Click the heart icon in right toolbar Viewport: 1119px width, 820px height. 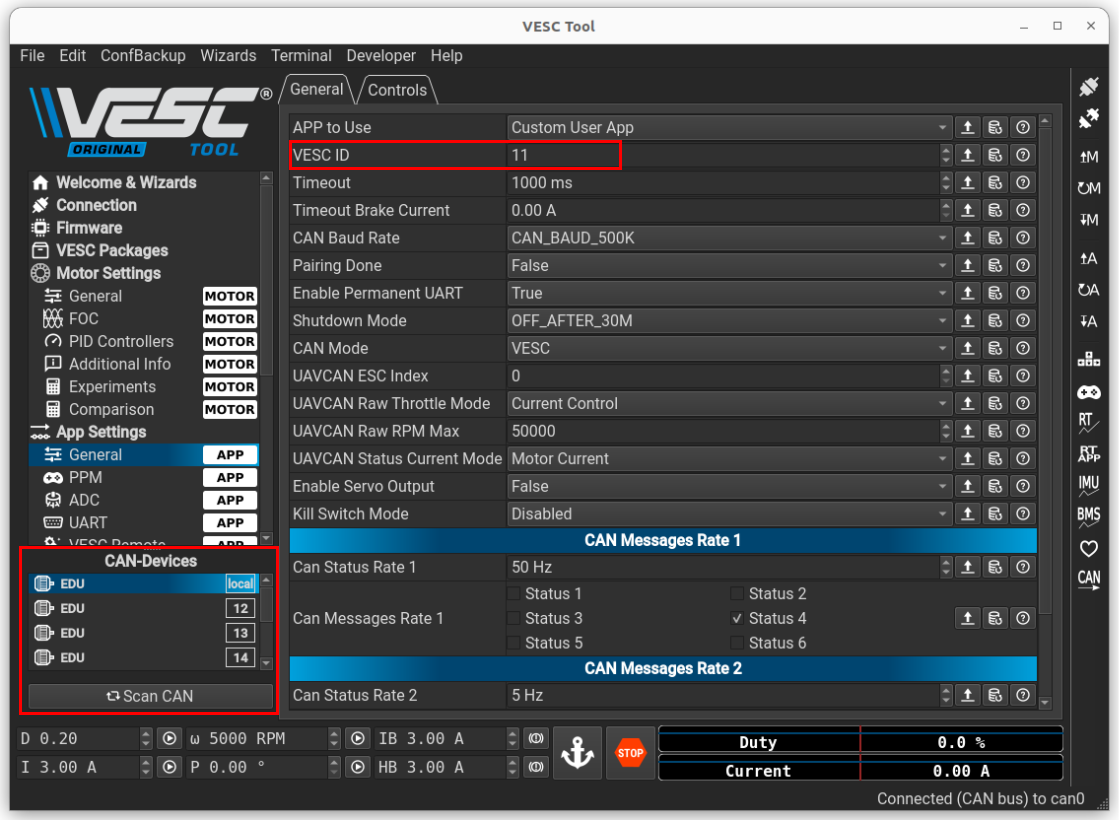pyautogui.click(x=1089, y=548)
